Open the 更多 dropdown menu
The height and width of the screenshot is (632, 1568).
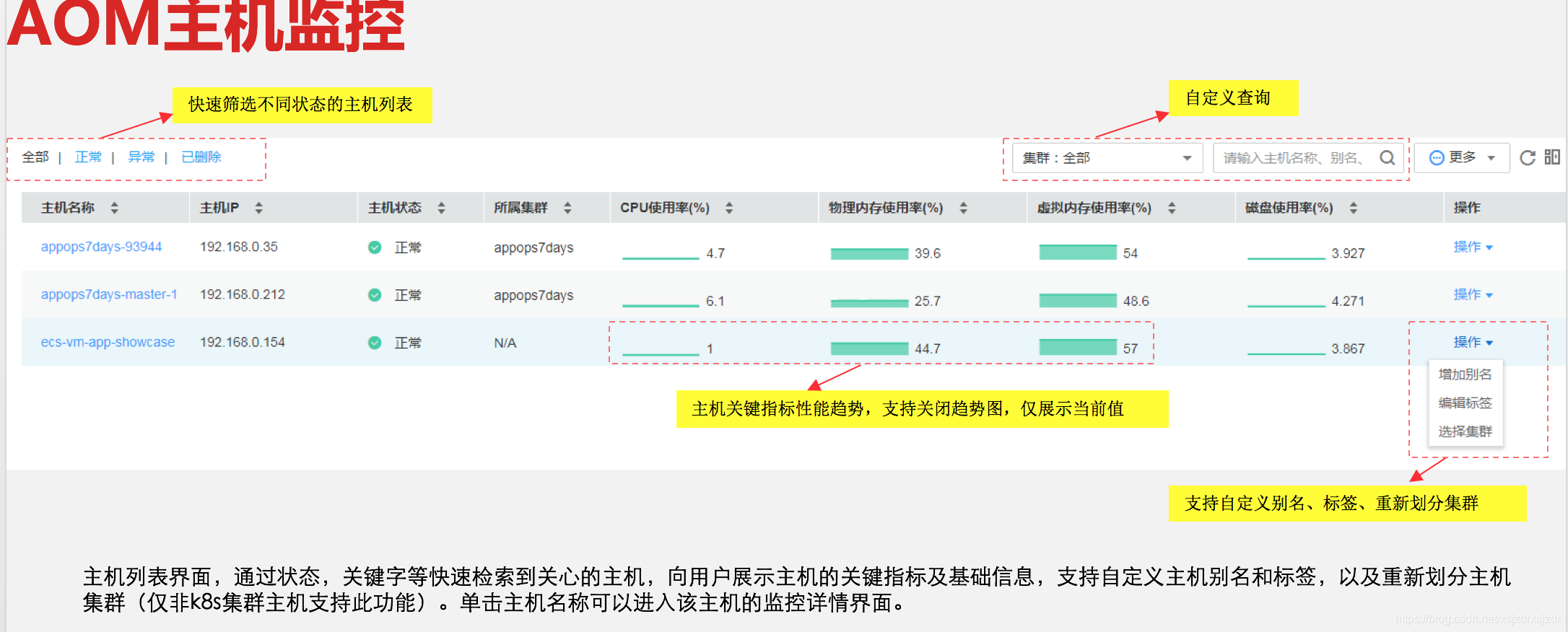pos(1462,157)
